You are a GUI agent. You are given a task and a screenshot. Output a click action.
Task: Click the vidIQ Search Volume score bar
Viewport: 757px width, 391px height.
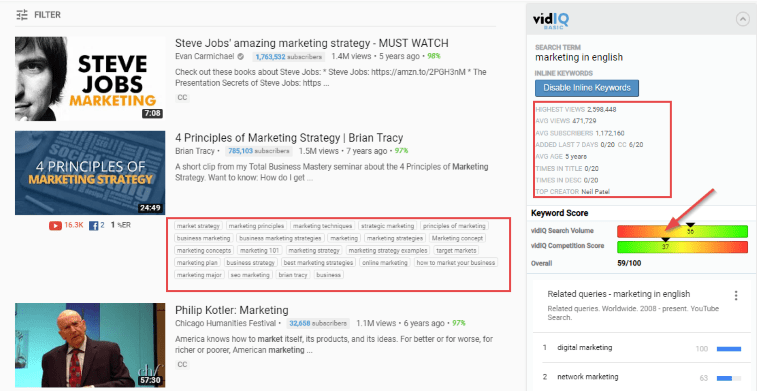click(x=682, y=232)
